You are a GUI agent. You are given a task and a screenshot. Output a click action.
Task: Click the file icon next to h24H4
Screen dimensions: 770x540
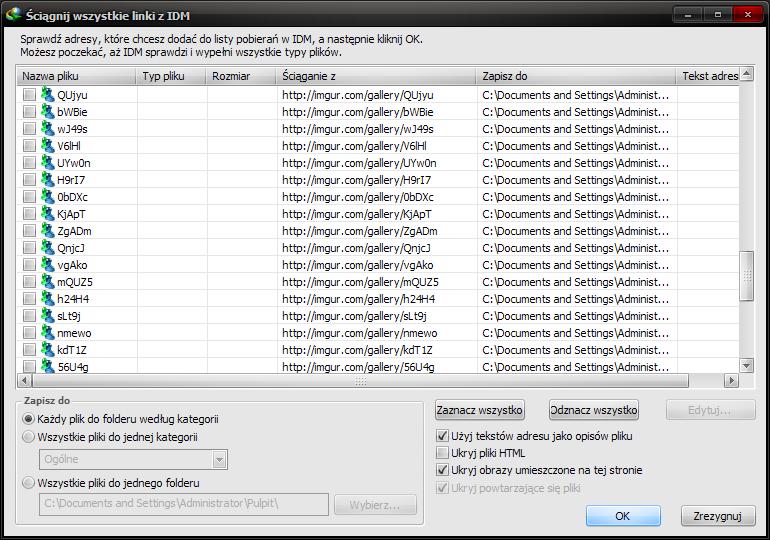pyautogui.click(x=48, y=298)
